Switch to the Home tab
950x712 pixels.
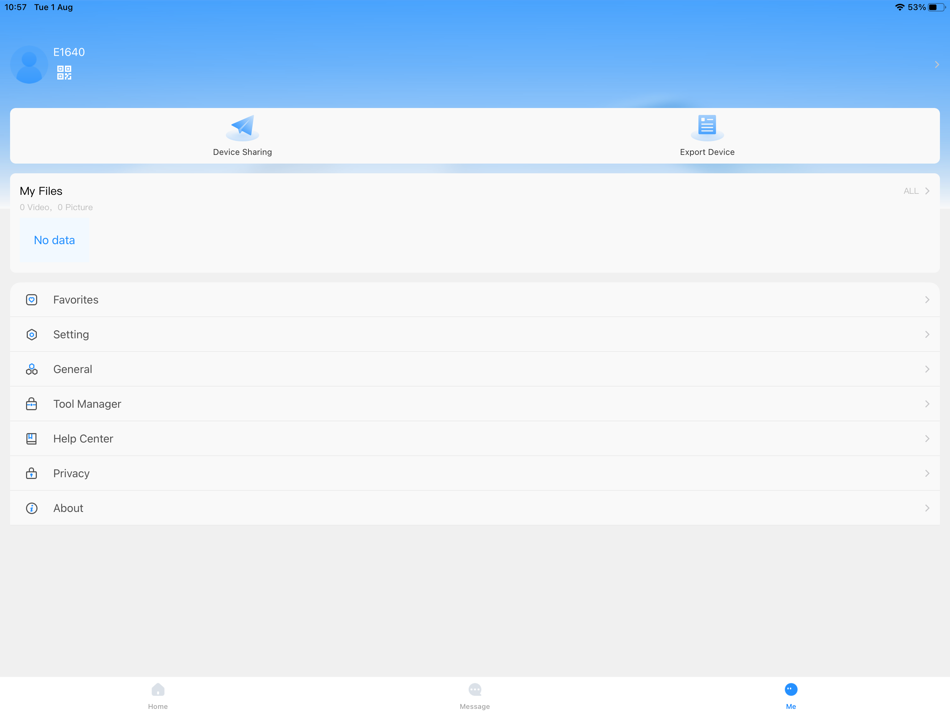(x=157, y=695)
